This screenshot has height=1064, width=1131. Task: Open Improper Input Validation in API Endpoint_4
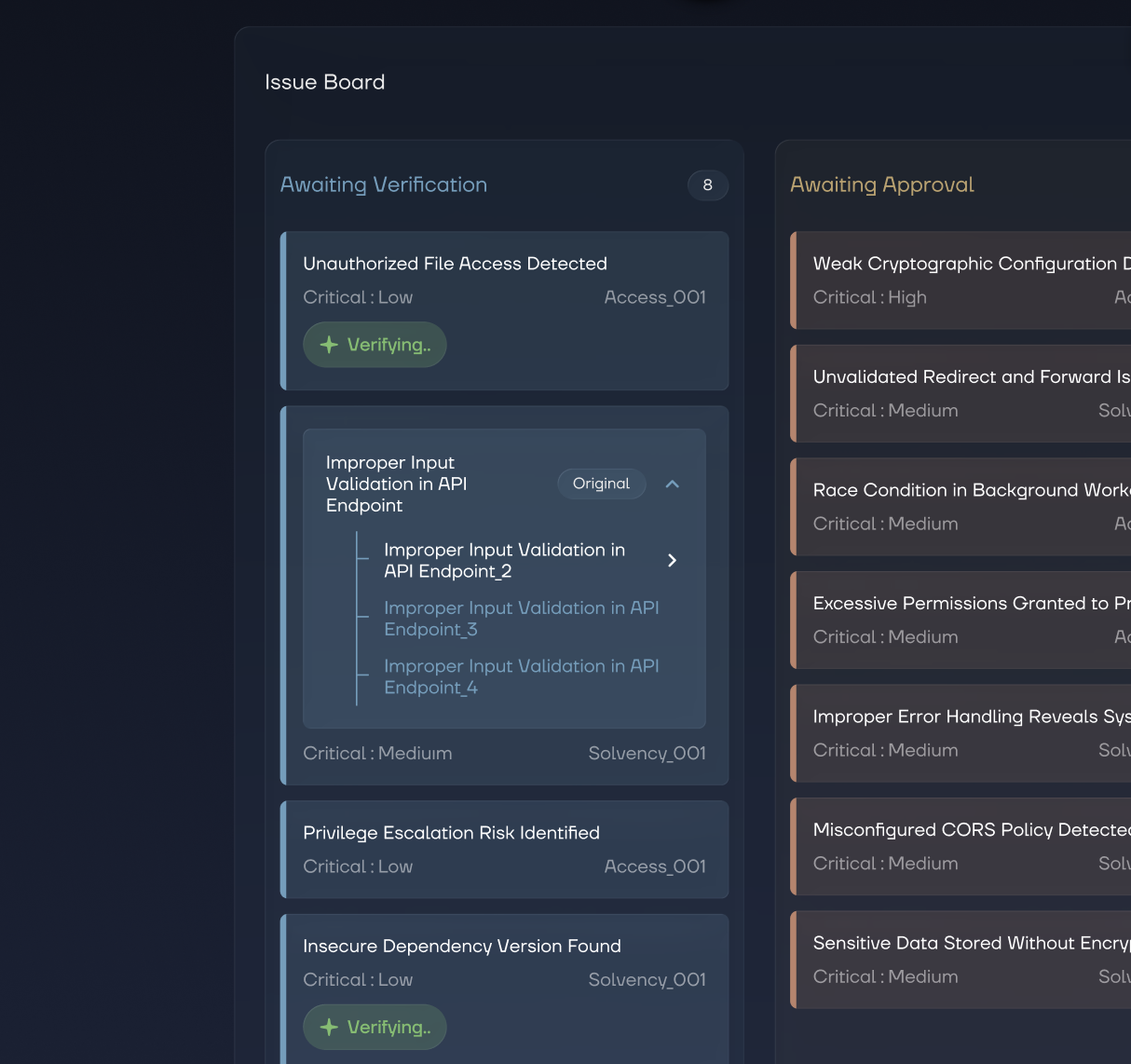pos(521,677)
